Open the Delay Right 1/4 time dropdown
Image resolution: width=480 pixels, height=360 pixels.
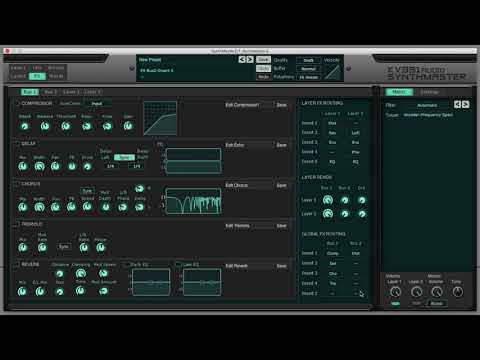(x=137, y=166)
